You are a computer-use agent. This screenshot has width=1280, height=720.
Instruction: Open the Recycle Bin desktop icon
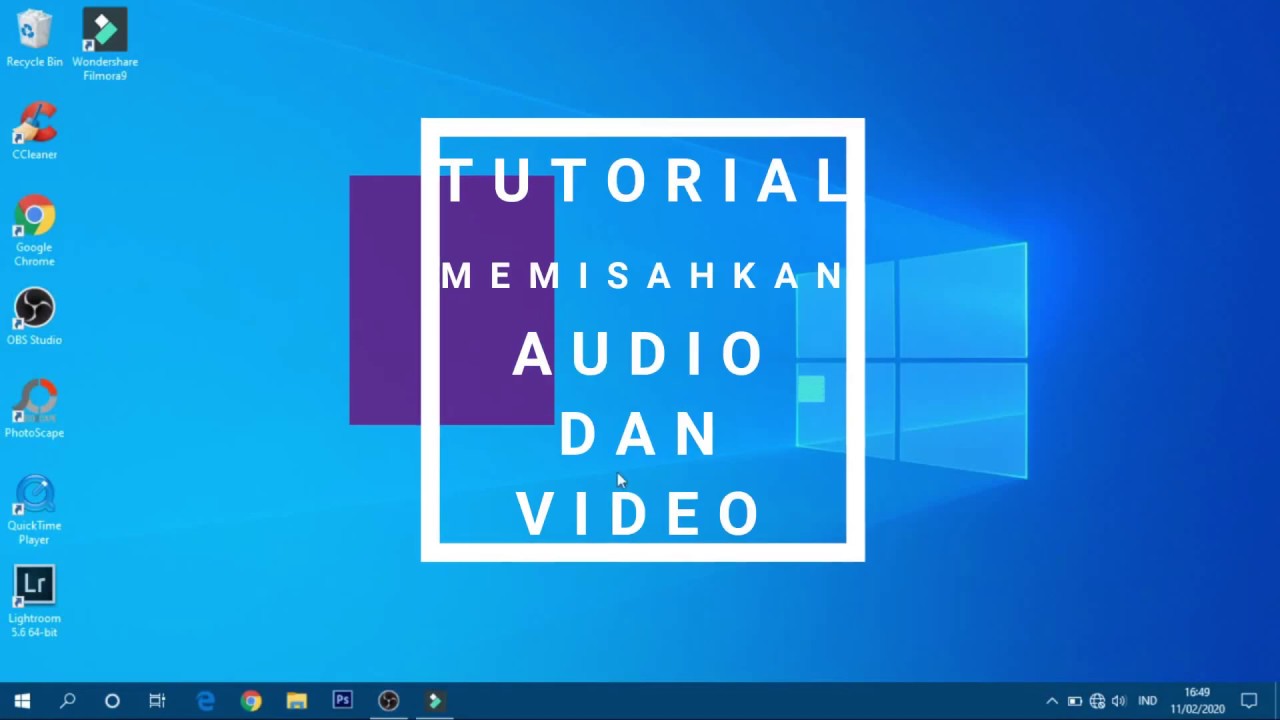(x=34, y=39)
